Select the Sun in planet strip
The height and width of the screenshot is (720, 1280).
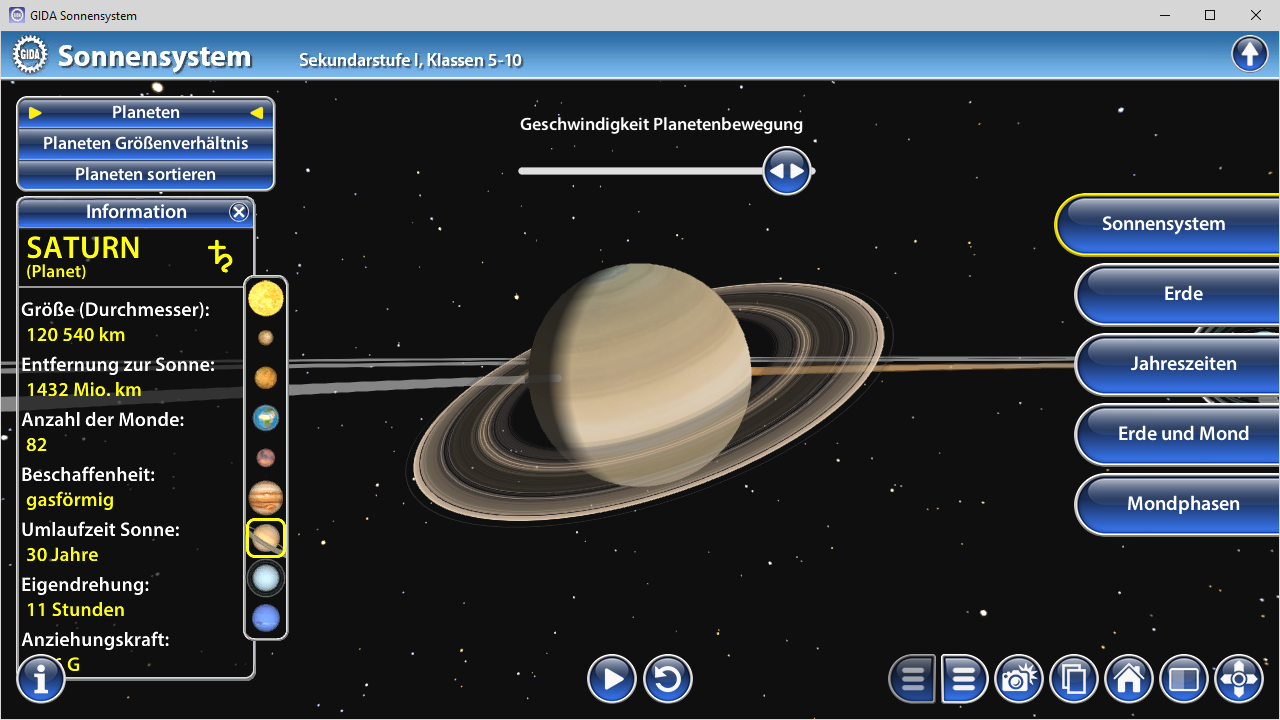coord(266,298)
